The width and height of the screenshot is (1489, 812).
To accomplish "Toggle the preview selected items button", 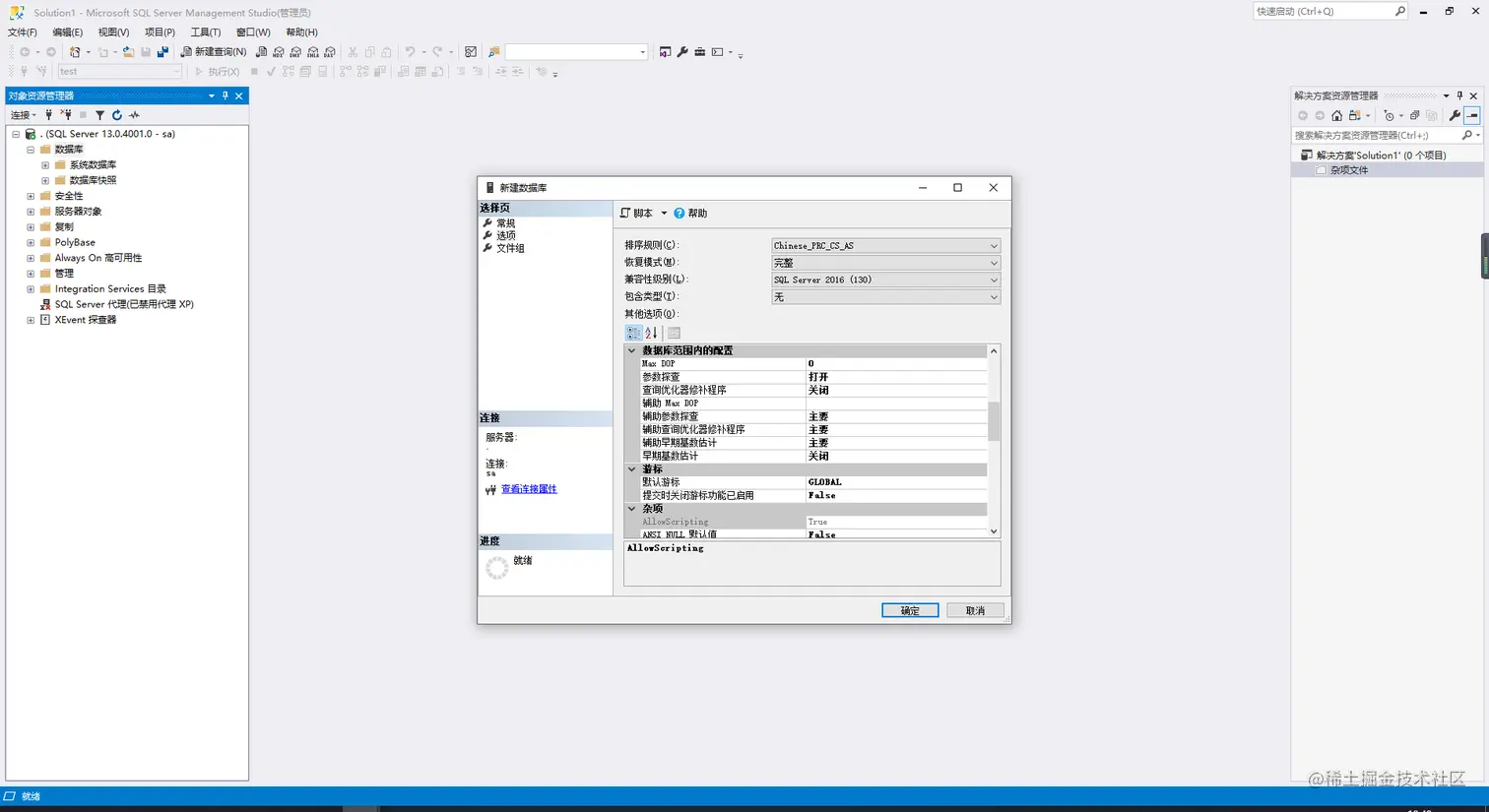I will tap(1471, 115).
